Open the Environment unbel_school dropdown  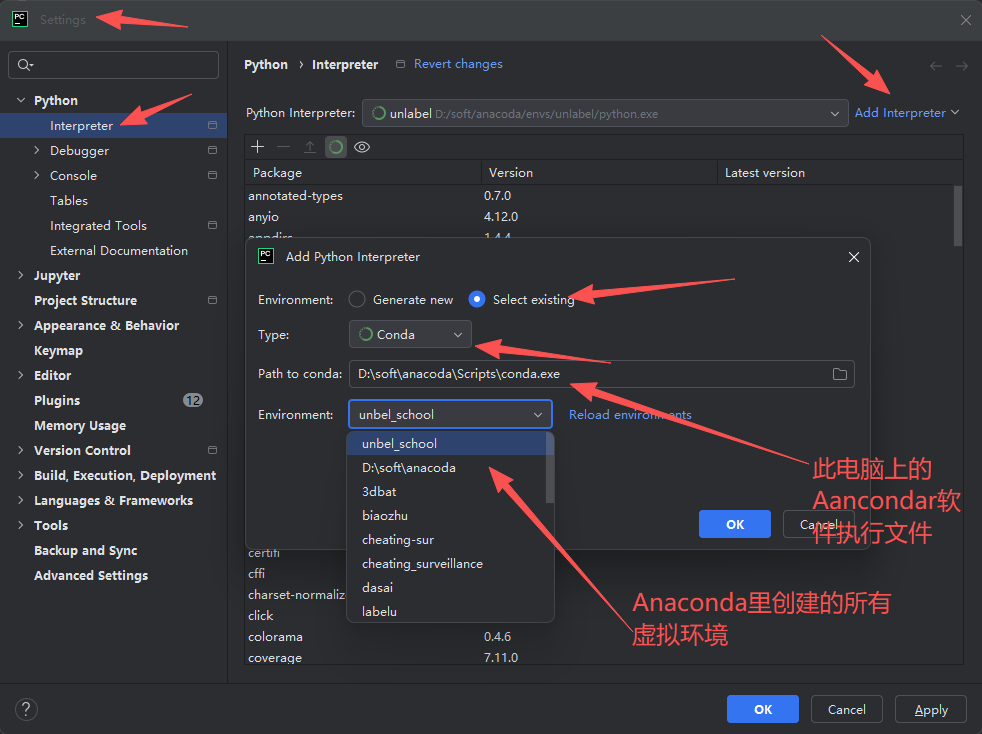[450, 415]
